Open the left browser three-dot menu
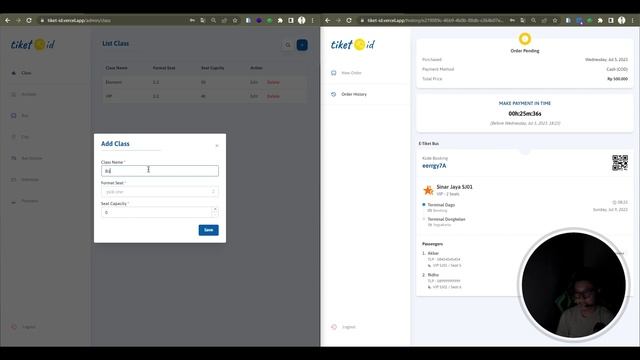Viewport: 640px width, 360px height. coord(313,20)
